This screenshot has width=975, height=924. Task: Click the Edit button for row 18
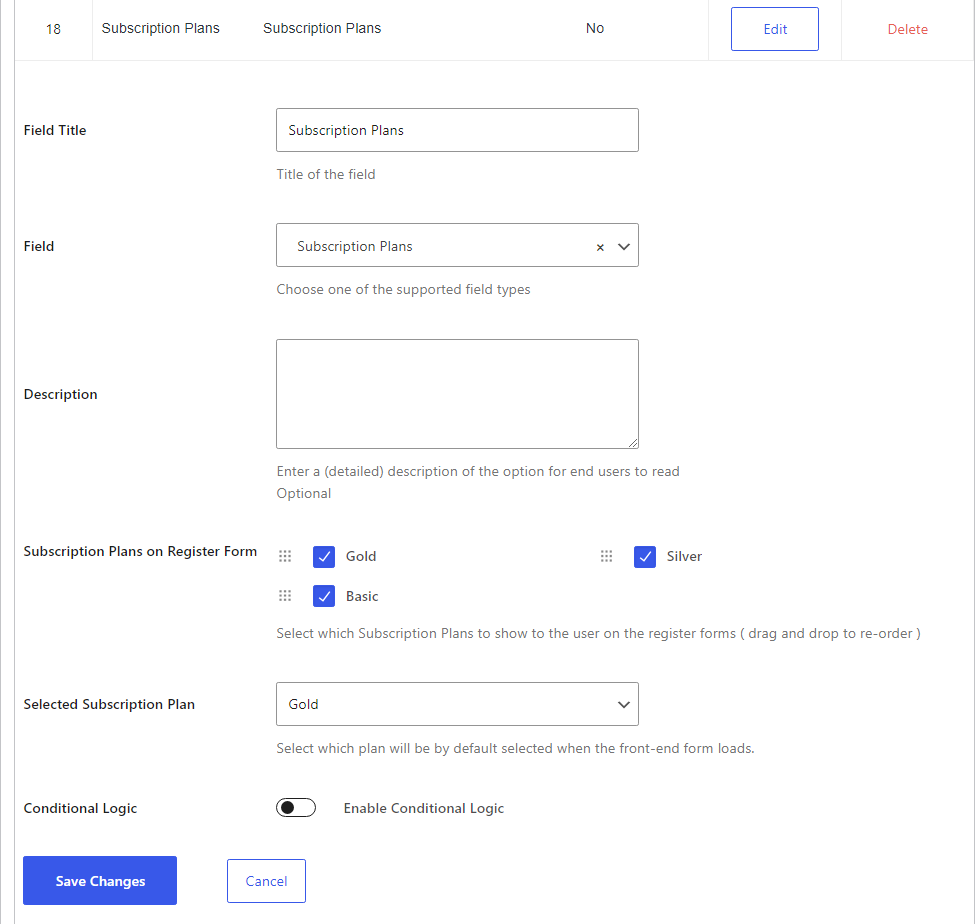[x=775, y=29]
